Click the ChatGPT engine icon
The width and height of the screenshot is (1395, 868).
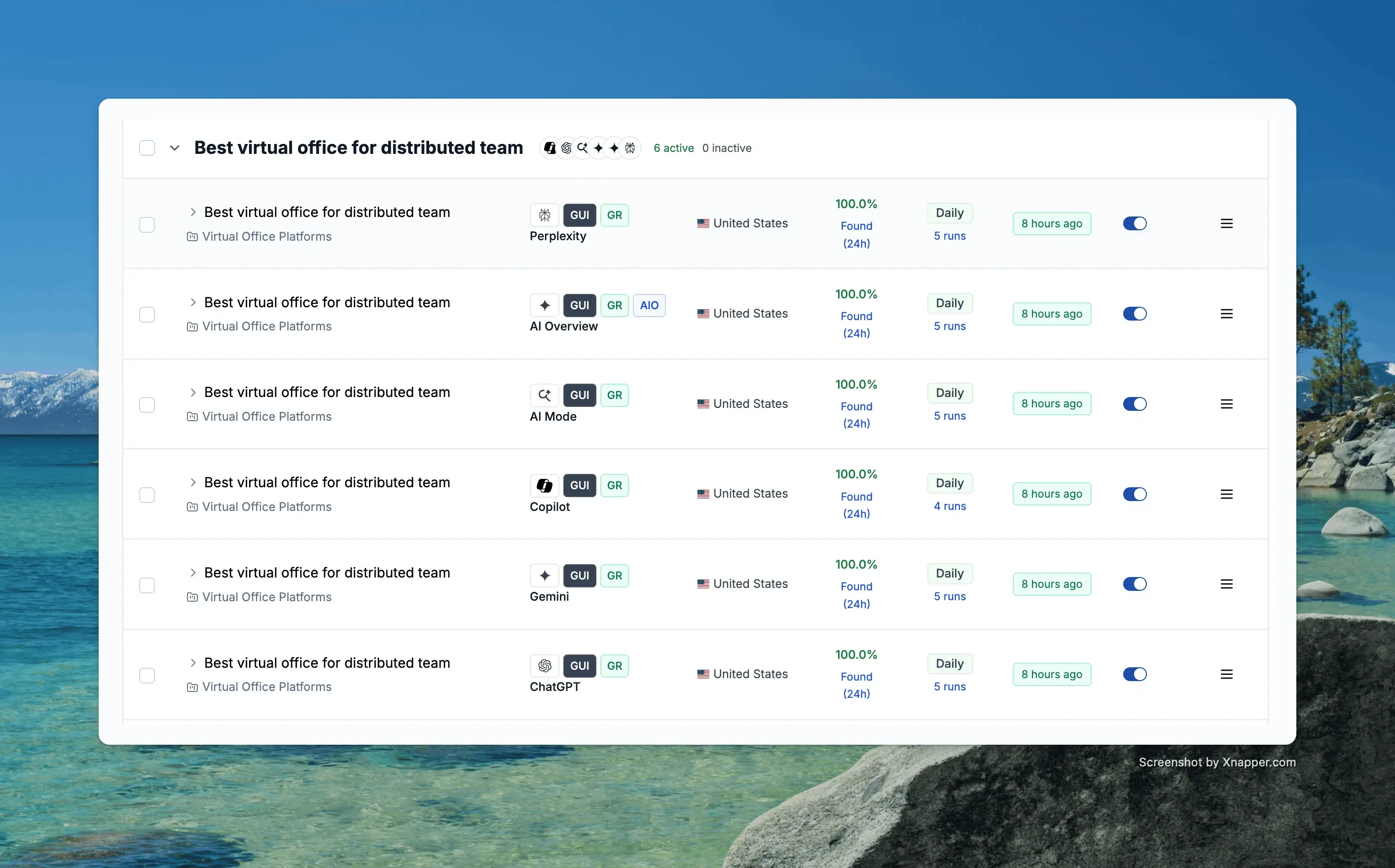(x=544, y=666)
